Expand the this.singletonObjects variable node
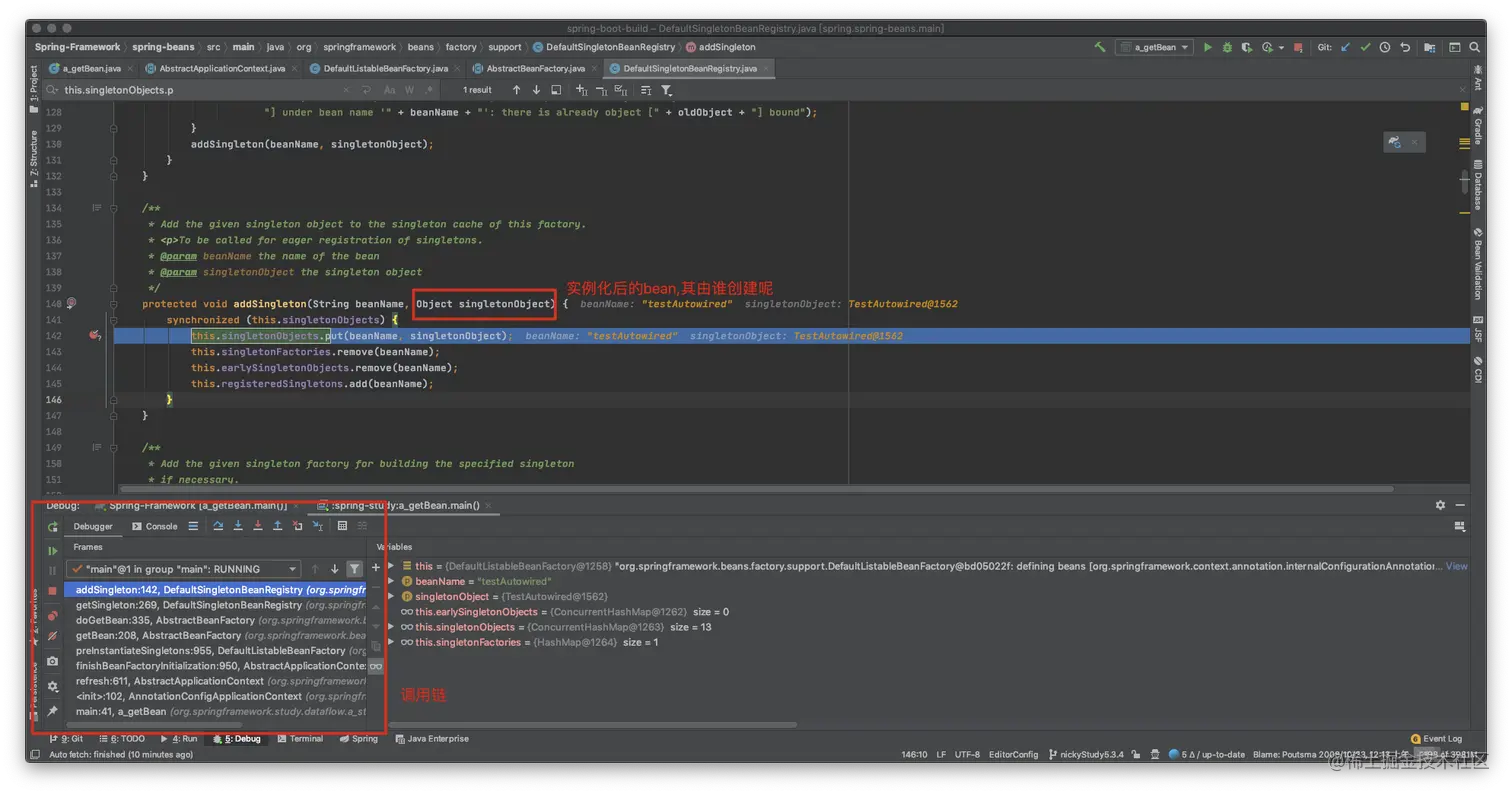This screenshot has height=794, width=1512. [391, 627]
